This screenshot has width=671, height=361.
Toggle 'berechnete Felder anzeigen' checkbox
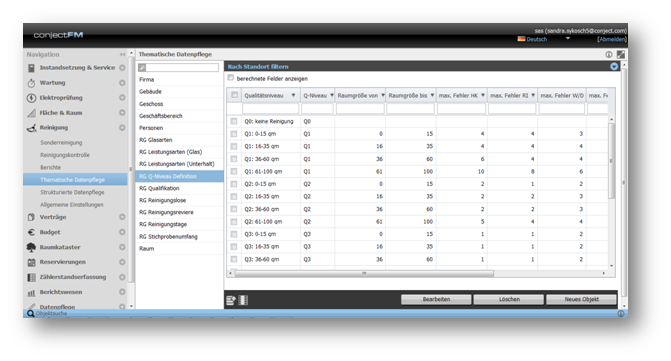[231, 78]
